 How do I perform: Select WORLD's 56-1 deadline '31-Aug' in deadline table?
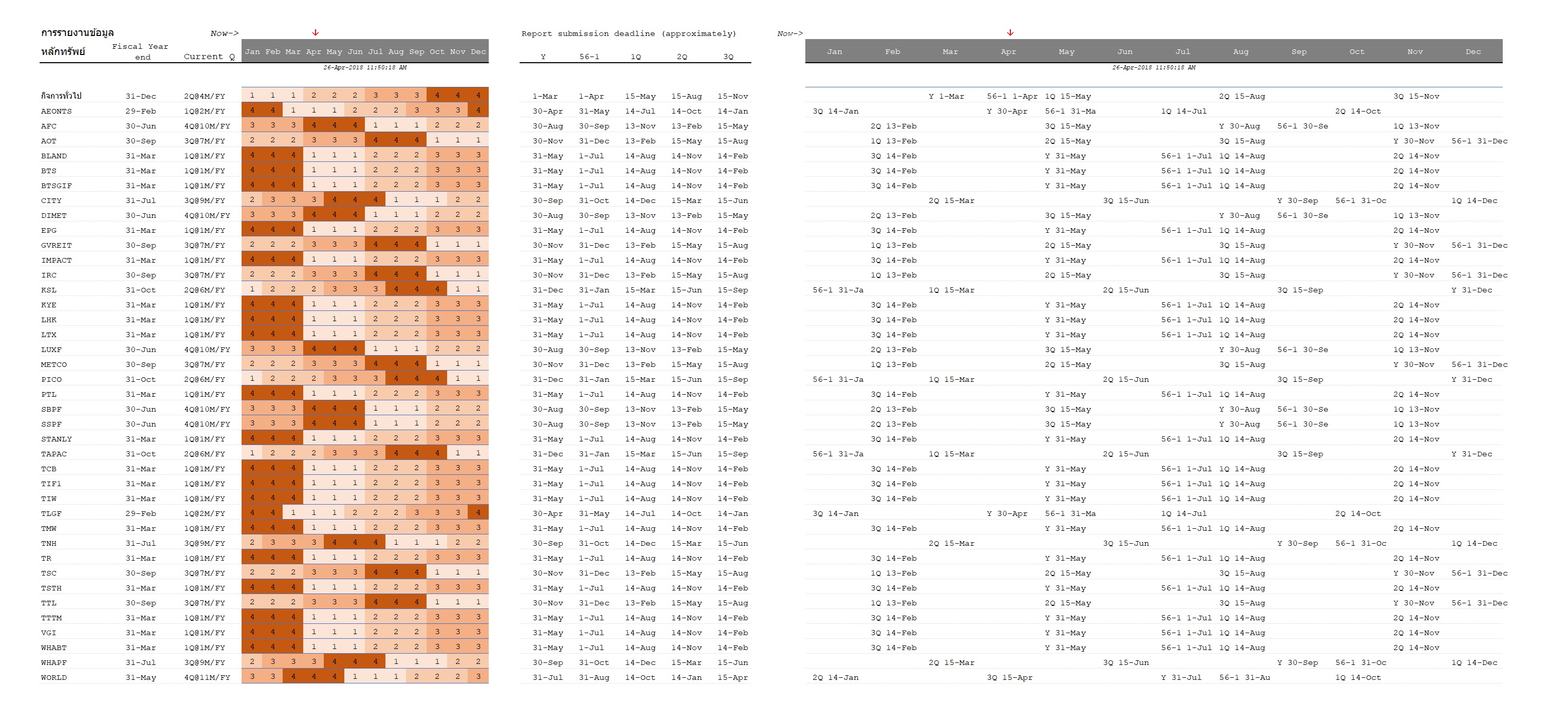point(594,678)
